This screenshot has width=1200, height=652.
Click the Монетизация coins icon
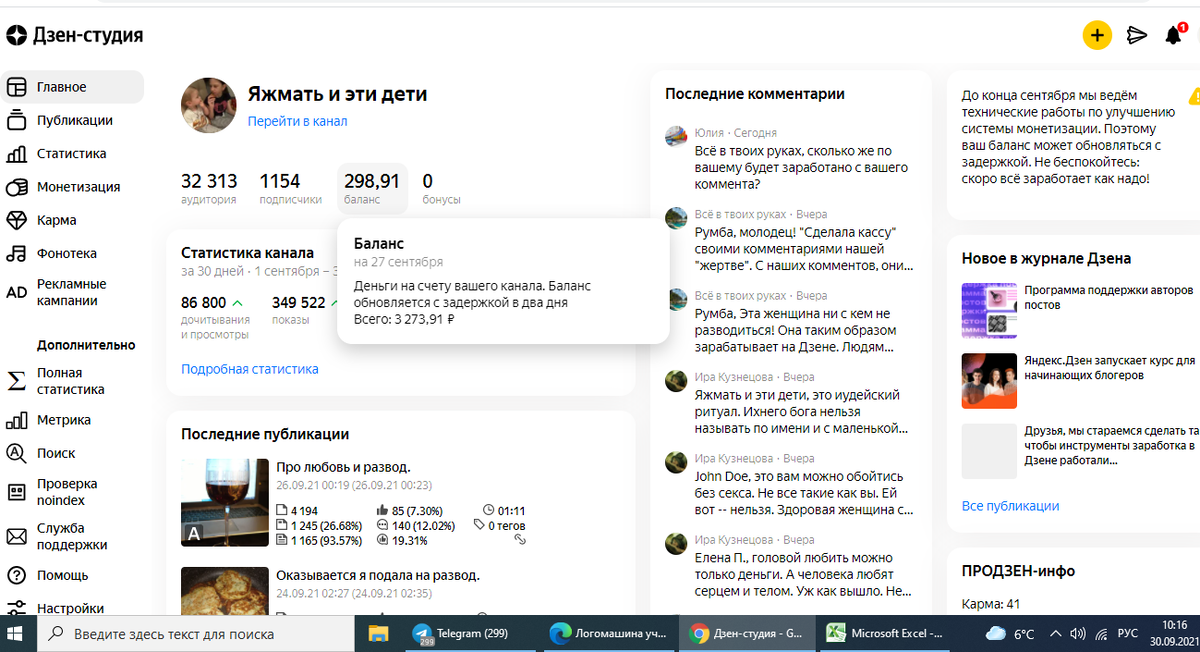click(x=17, y=187)
